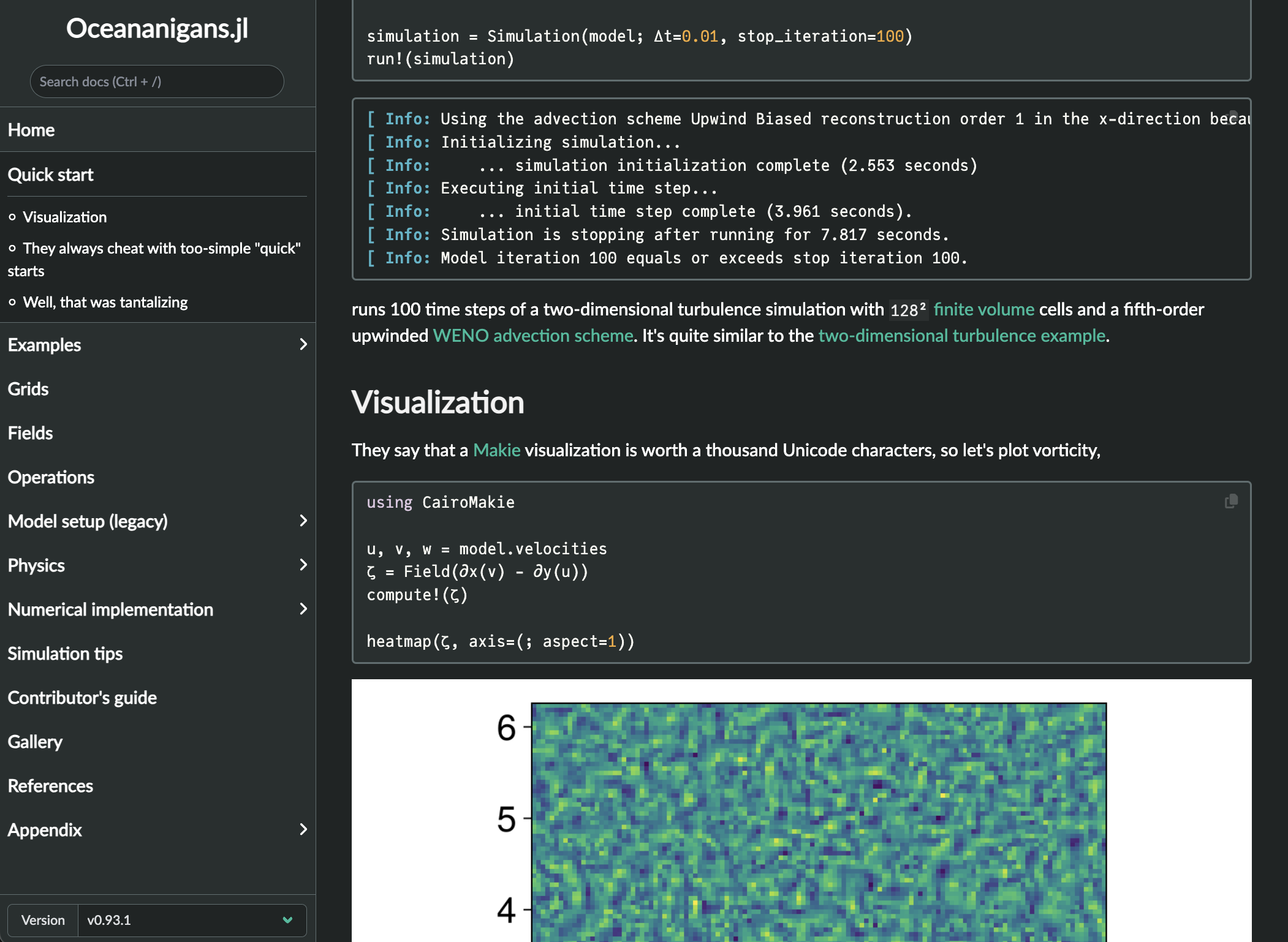Click the 'Version' label in sidebar footer
The image size is (1288, 942).
point(43,920)
